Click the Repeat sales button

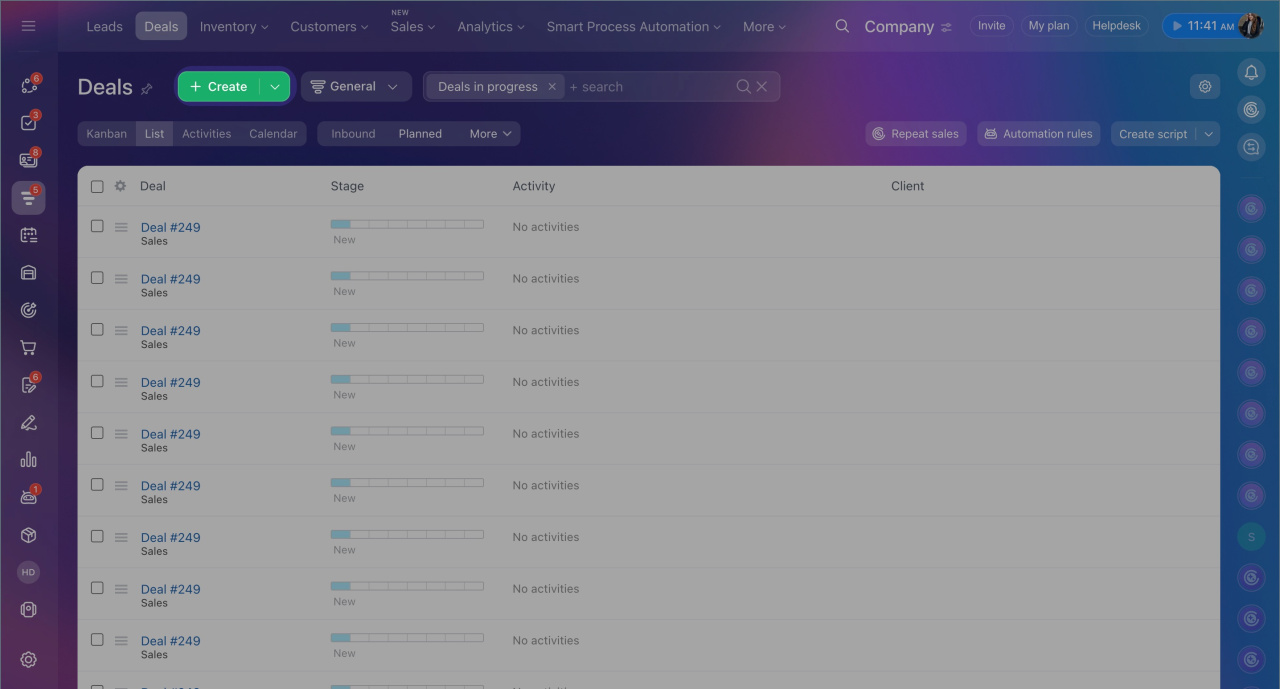tap(915, 134)
